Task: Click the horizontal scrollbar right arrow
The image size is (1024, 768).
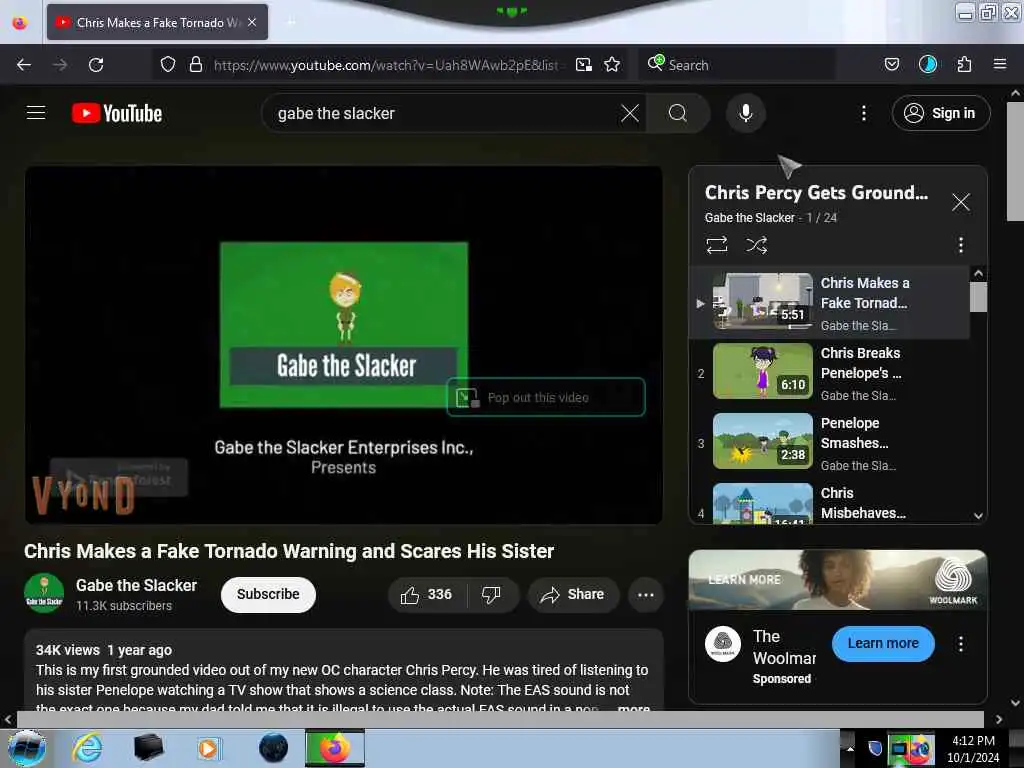Action: [x=999, y=719]
